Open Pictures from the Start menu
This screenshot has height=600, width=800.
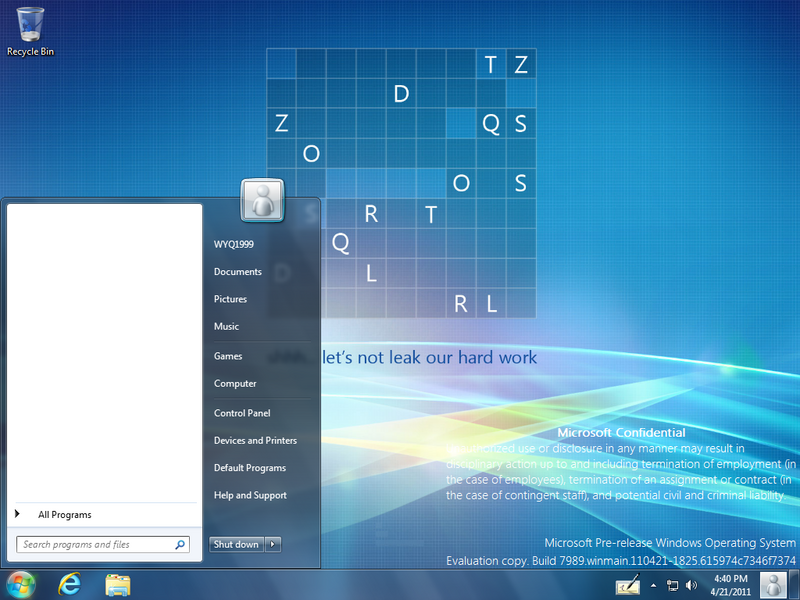click(230, 299)
